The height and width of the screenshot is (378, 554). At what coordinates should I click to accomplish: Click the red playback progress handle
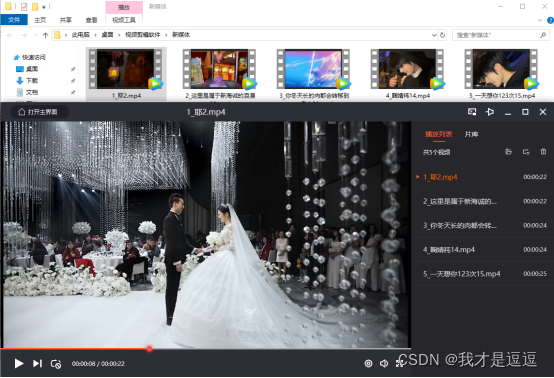tap(149, 349)
